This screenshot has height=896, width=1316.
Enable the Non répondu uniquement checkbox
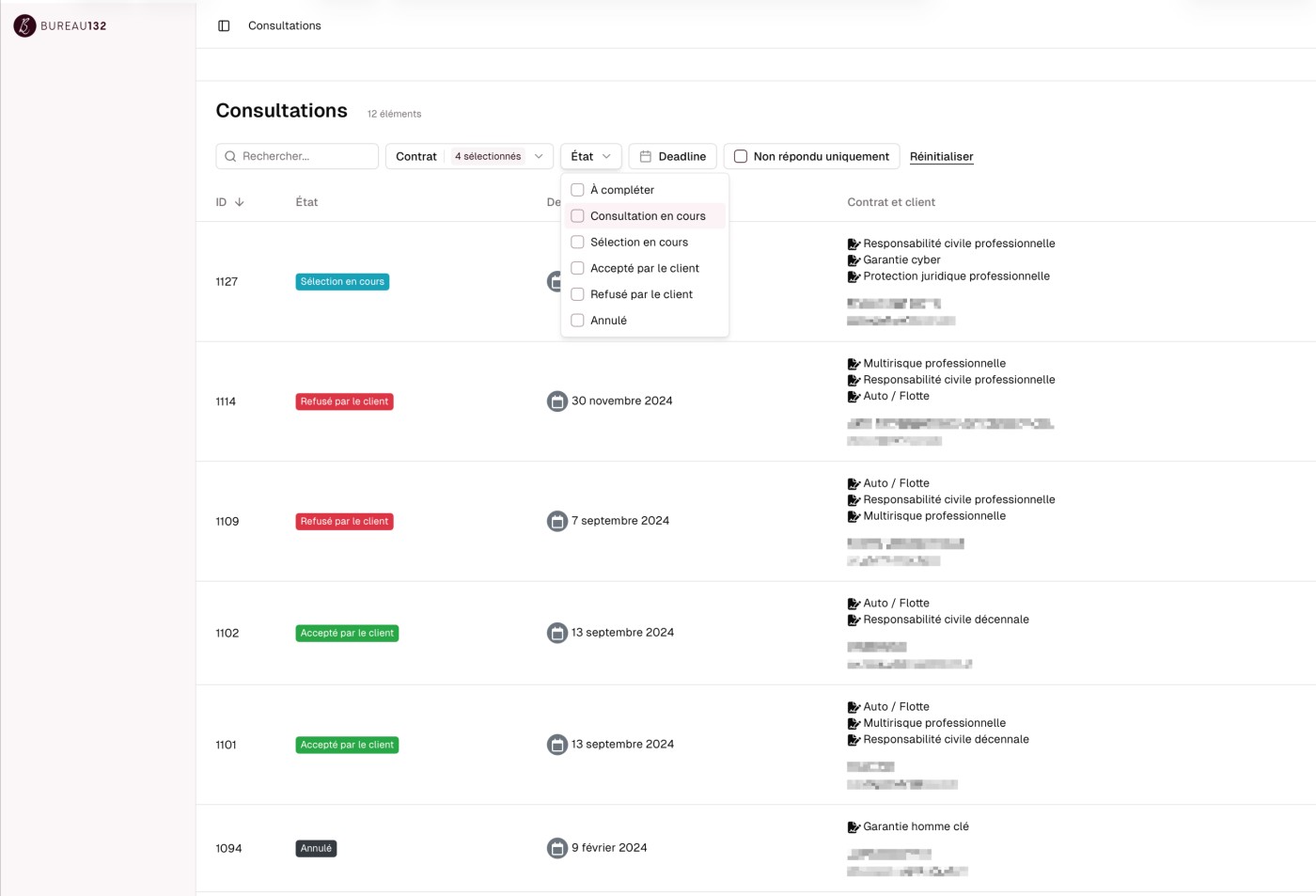[740, 156]
